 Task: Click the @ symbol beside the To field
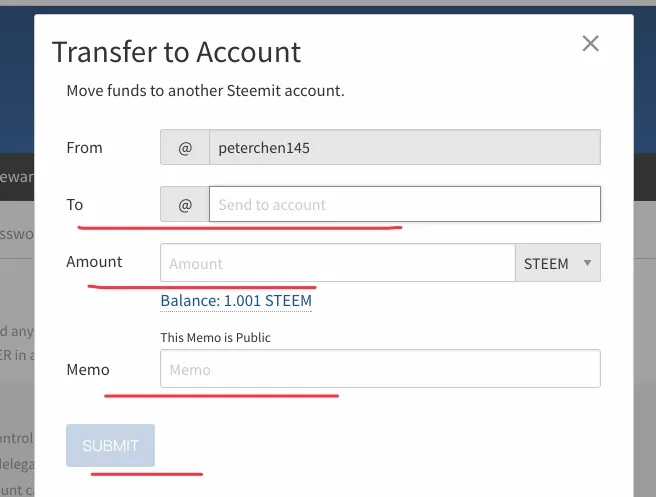click(184, 205)
